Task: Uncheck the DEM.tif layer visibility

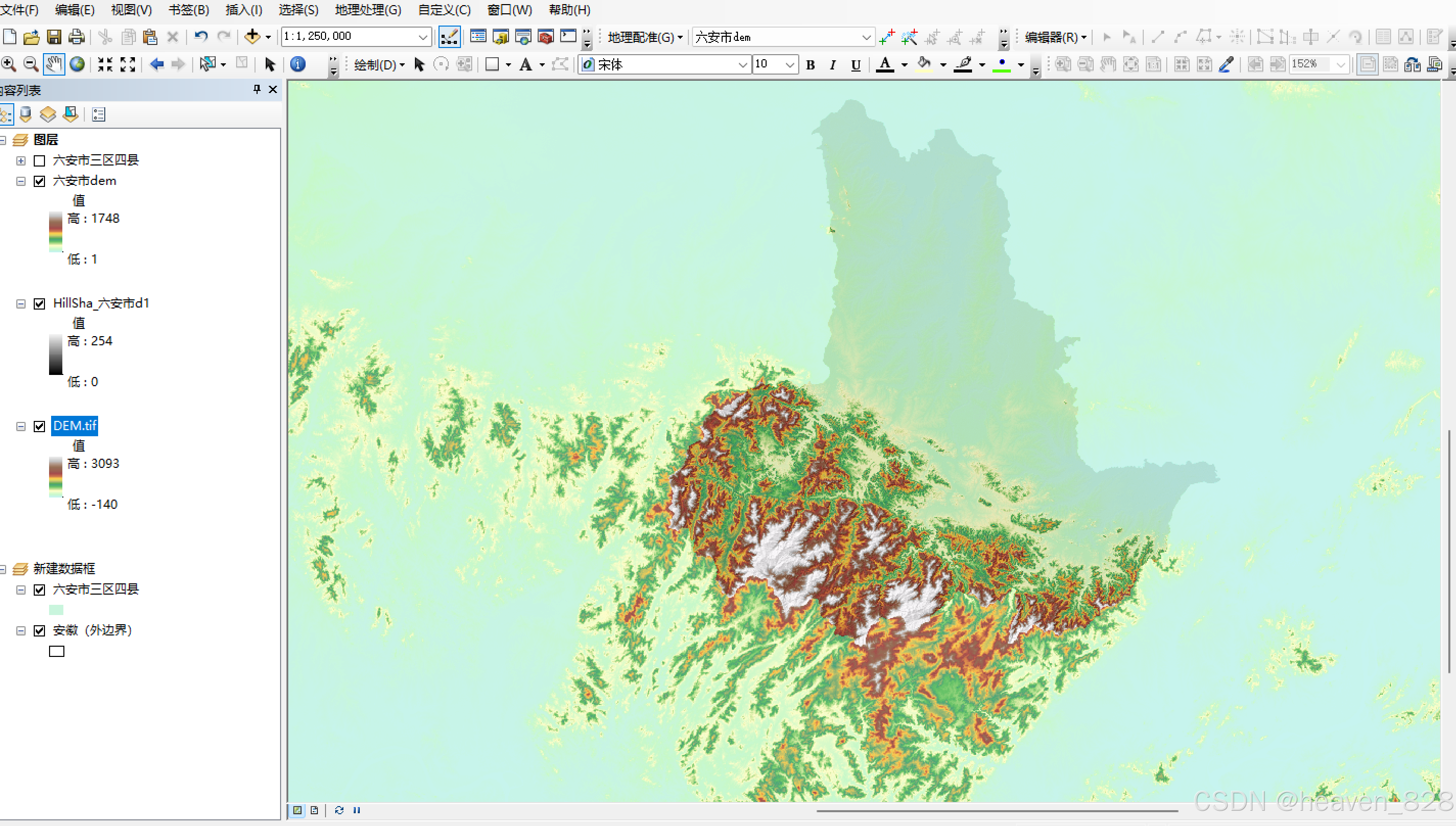Action: click(39, 426)
